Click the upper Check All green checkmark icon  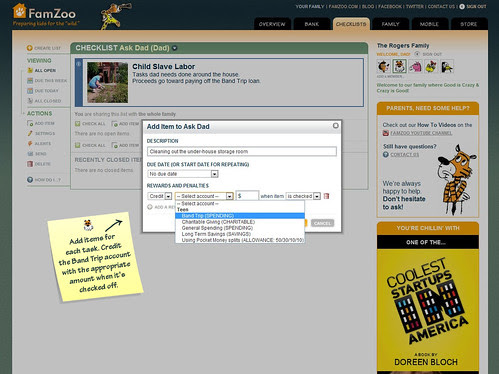(x=78, y=124)
